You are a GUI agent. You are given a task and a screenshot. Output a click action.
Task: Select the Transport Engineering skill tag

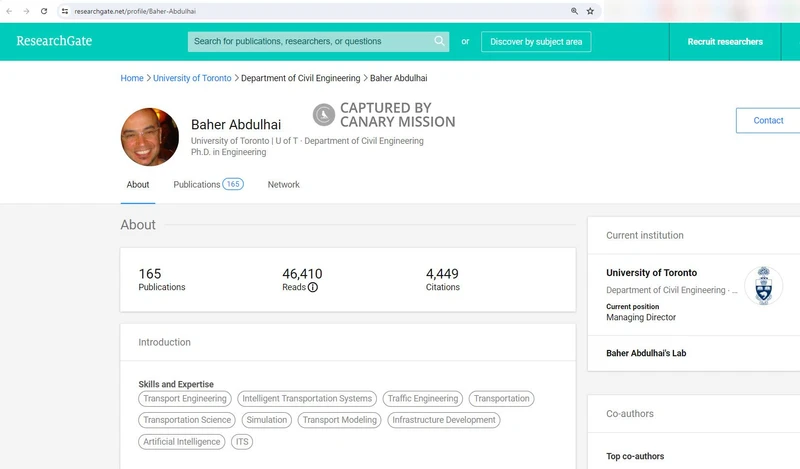tap(185, 399)
